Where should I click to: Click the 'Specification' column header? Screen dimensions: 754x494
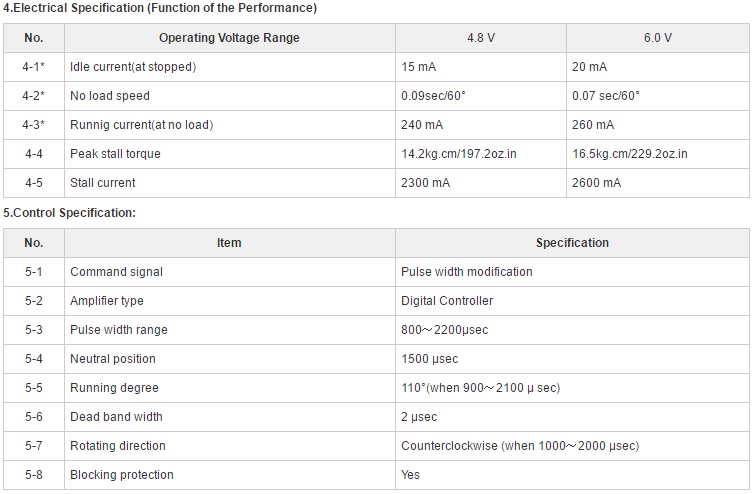[572, 243]
